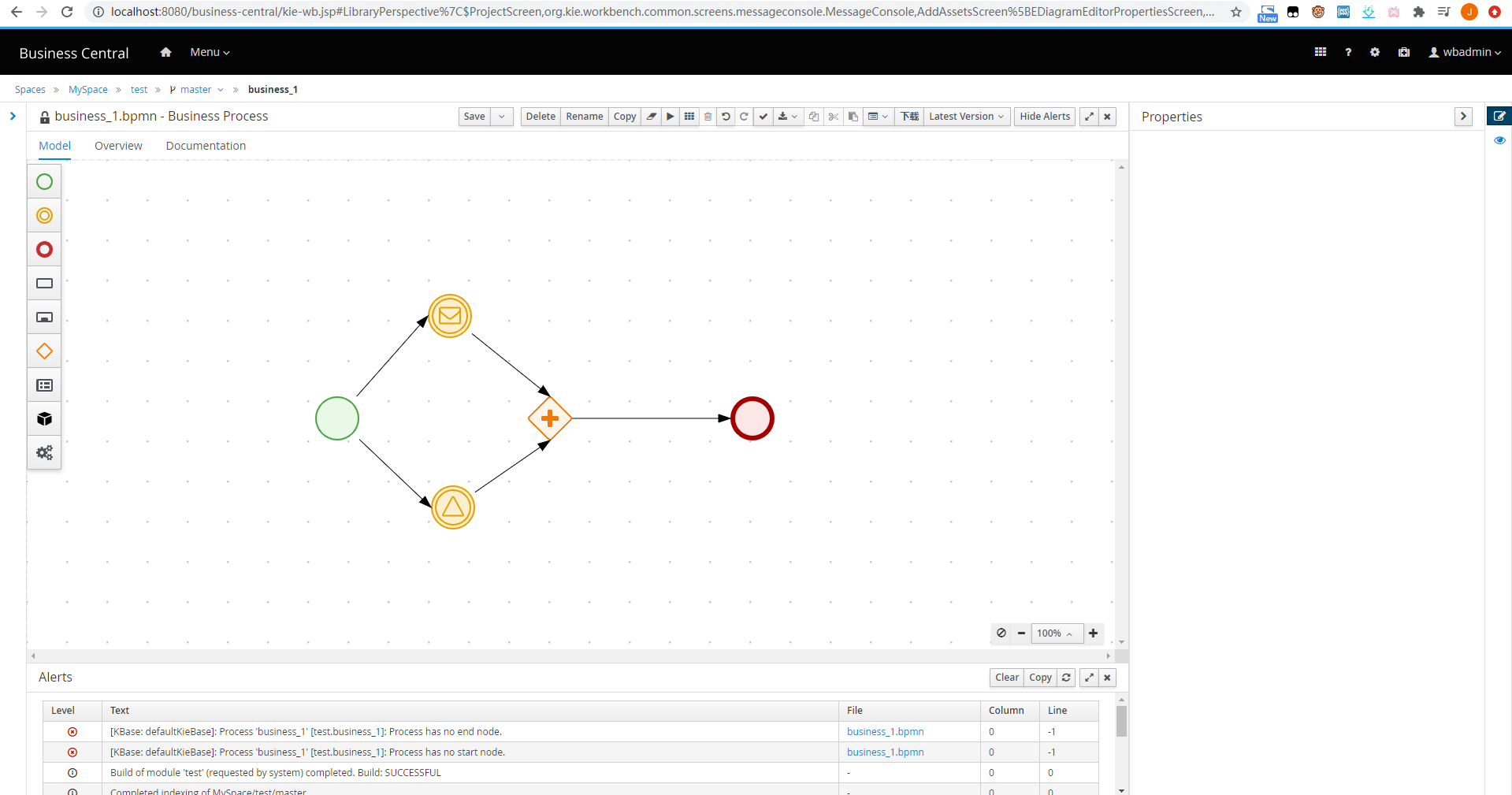The image size is (1512, 795).
Task: Open the 100% zoom level dropdown
Action: click(1056, 633)
